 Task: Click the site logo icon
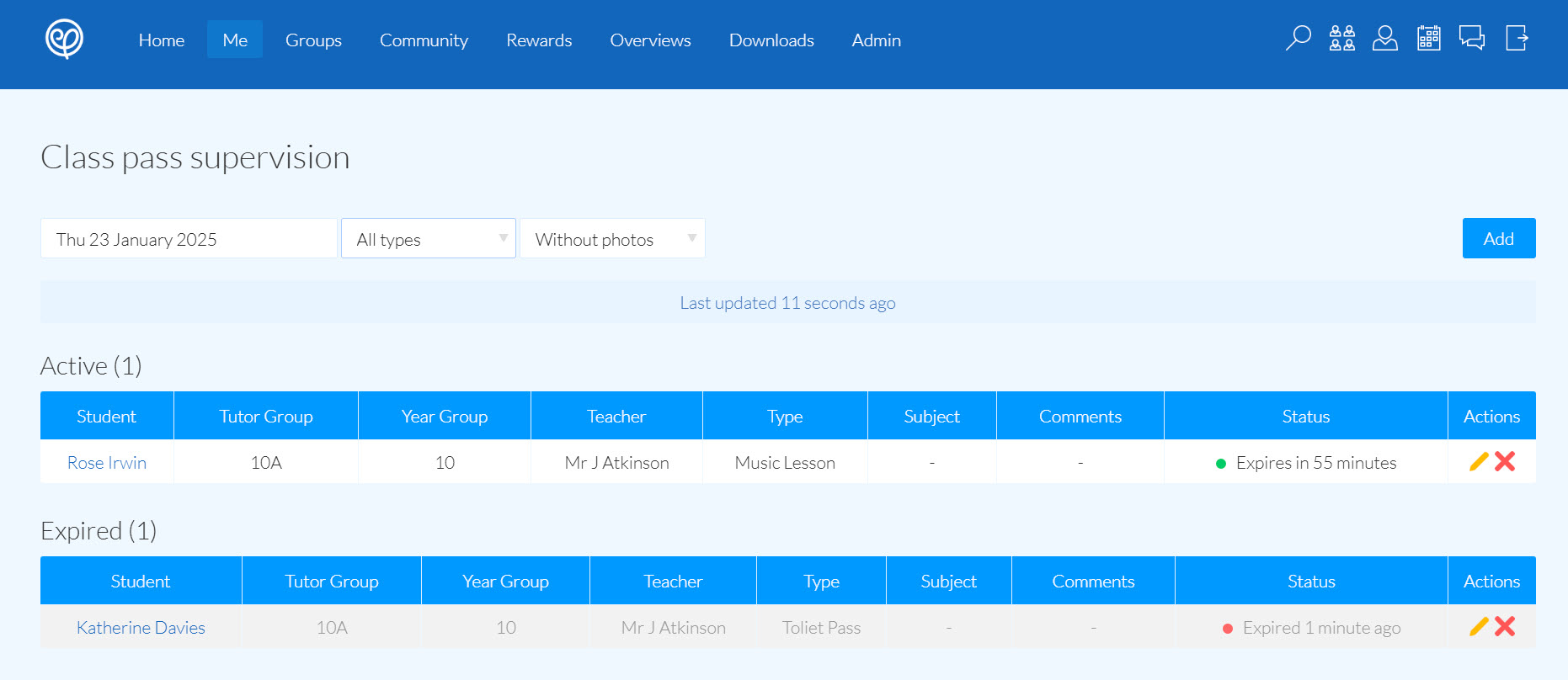click(x=64, y=39)
